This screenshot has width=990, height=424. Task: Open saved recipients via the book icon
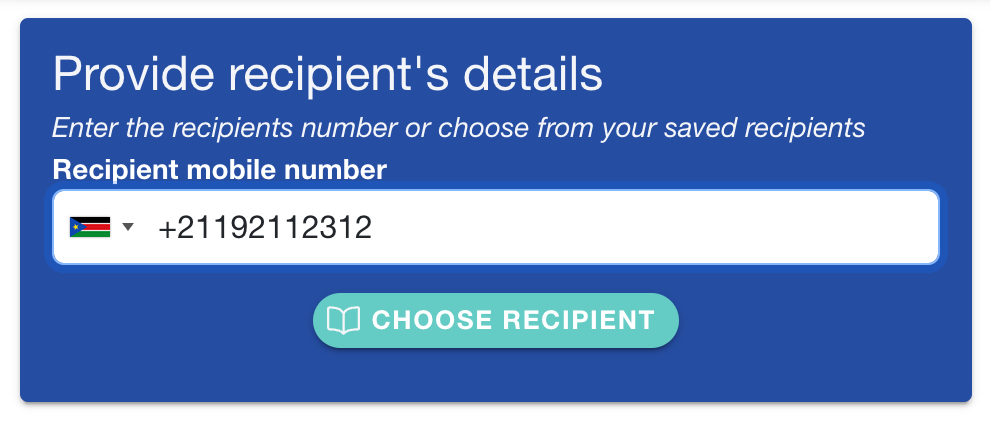point(343,321)
